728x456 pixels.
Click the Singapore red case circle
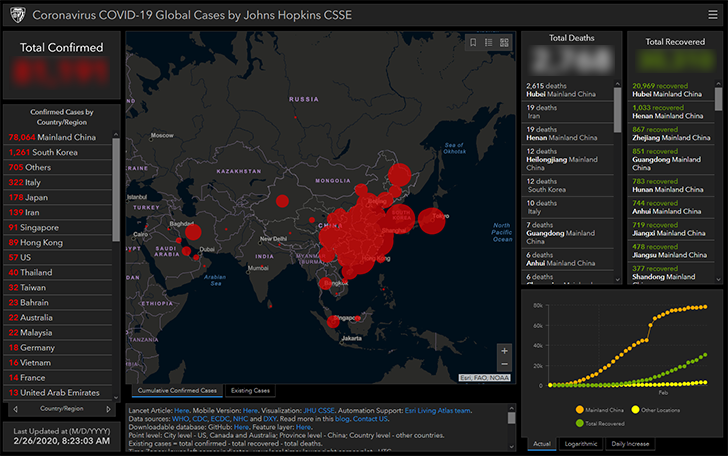click(x=333, y=321)
